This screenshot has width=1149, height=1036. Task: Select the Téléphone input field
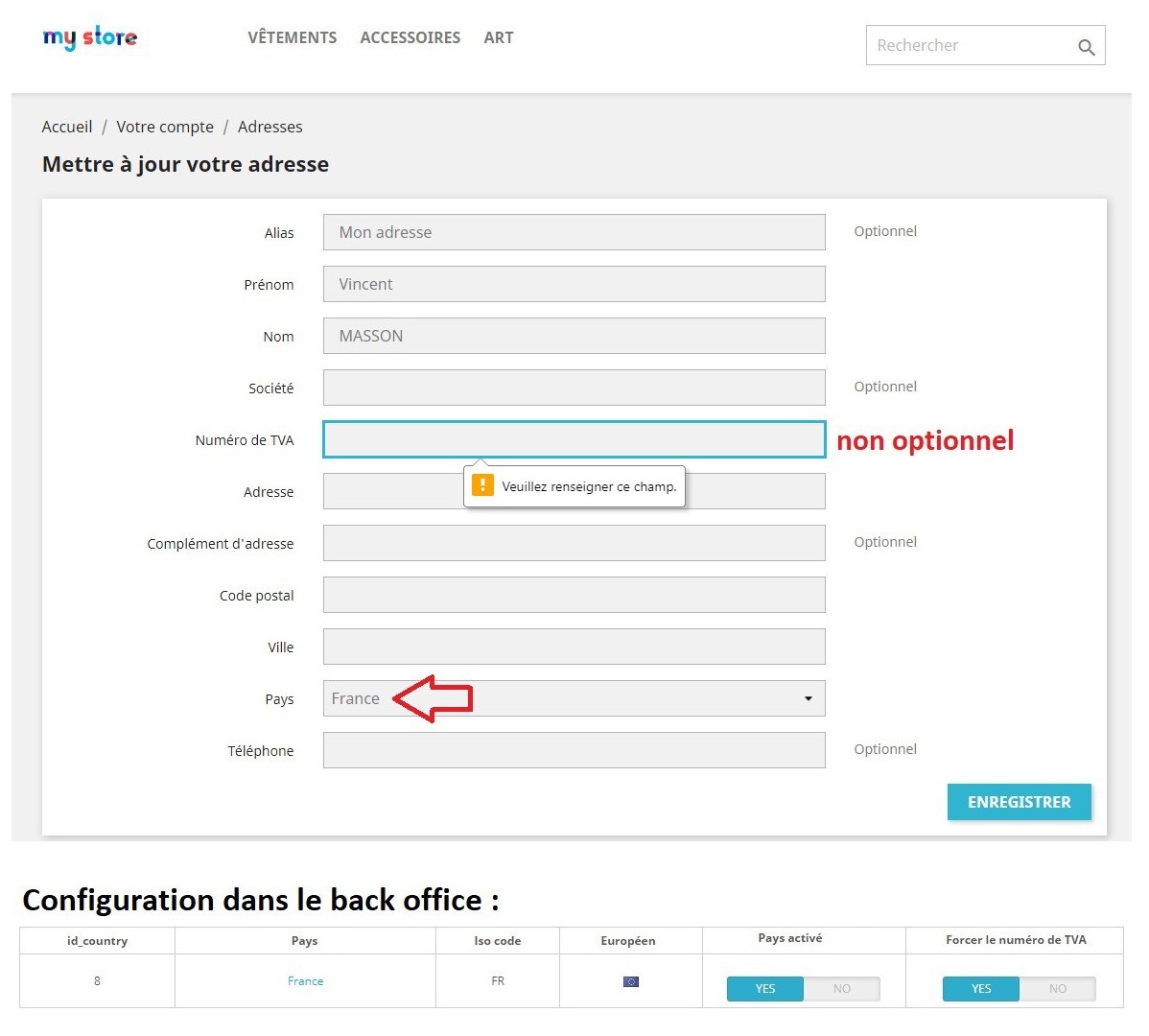[x=574, y=750]
